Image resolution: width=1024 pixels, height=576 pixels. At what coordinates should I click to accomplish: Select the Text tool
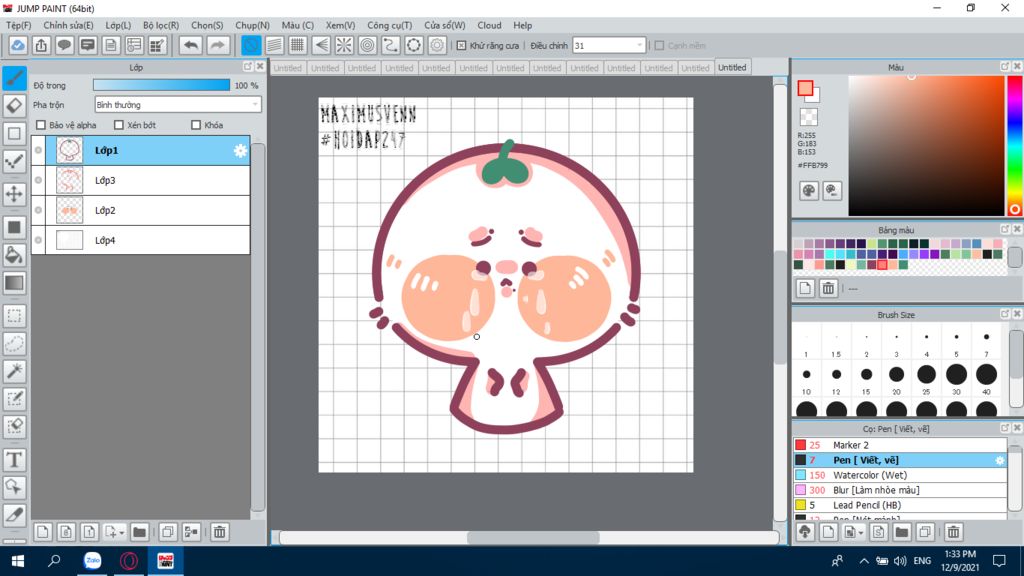[14, 460]
